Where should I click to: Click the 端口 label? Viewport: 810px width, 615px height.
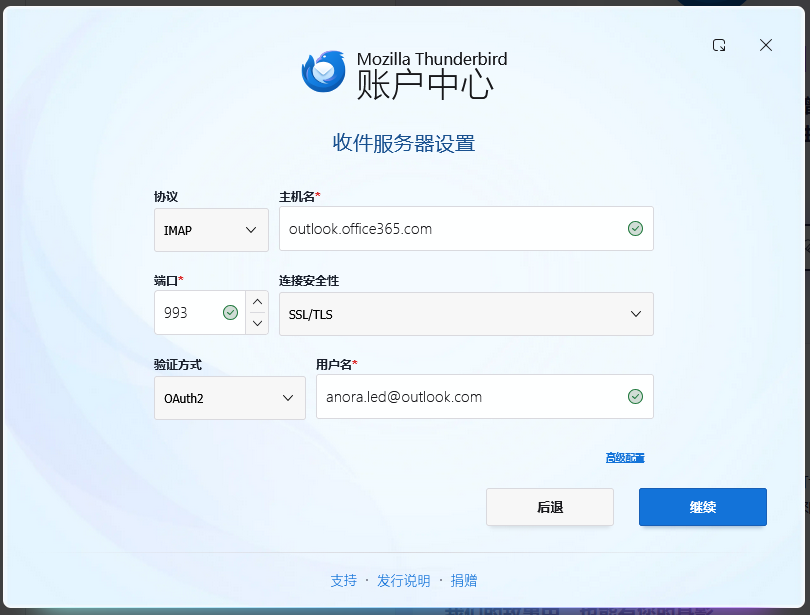166,281
